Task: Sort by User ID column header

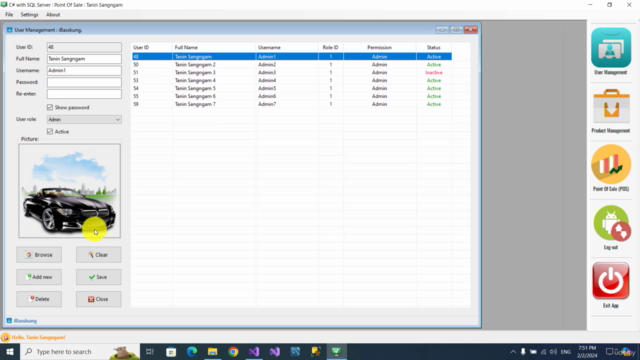Action: pyautogui.click(x=152, y=47)
